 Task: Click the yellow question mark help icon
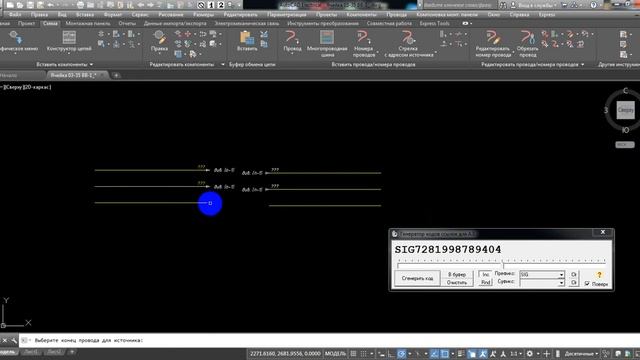(x=599, y=275)
